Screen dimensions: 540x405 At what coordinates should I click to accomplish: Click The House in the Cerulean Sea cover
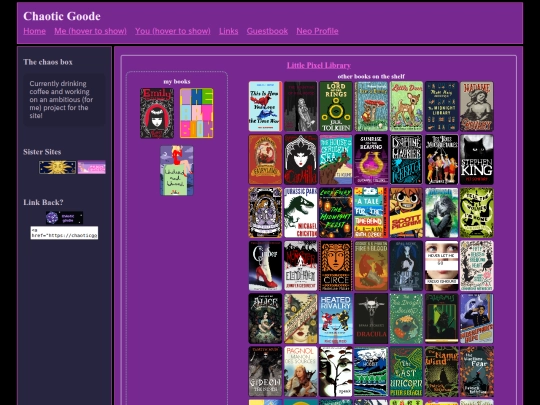(336, 159)
